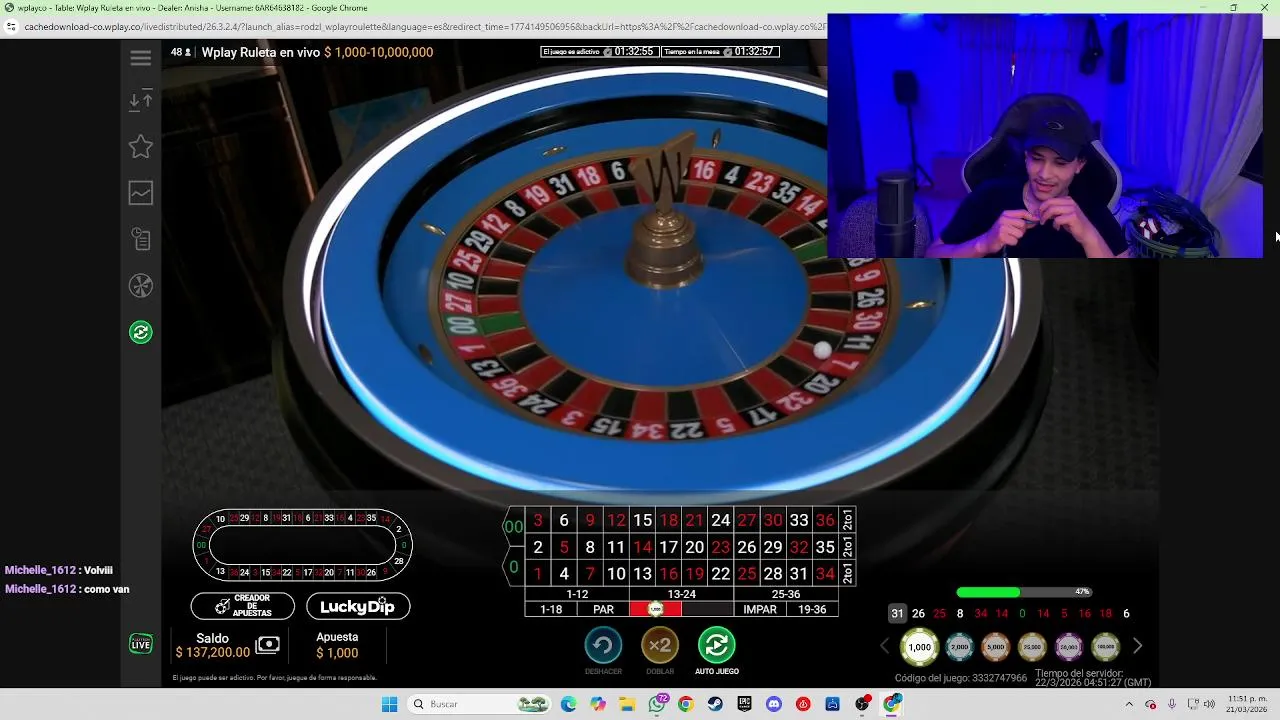This screenshot has height=720, width=1280.
Task: Click recent result number 26
Action: [x=918, y=613]
